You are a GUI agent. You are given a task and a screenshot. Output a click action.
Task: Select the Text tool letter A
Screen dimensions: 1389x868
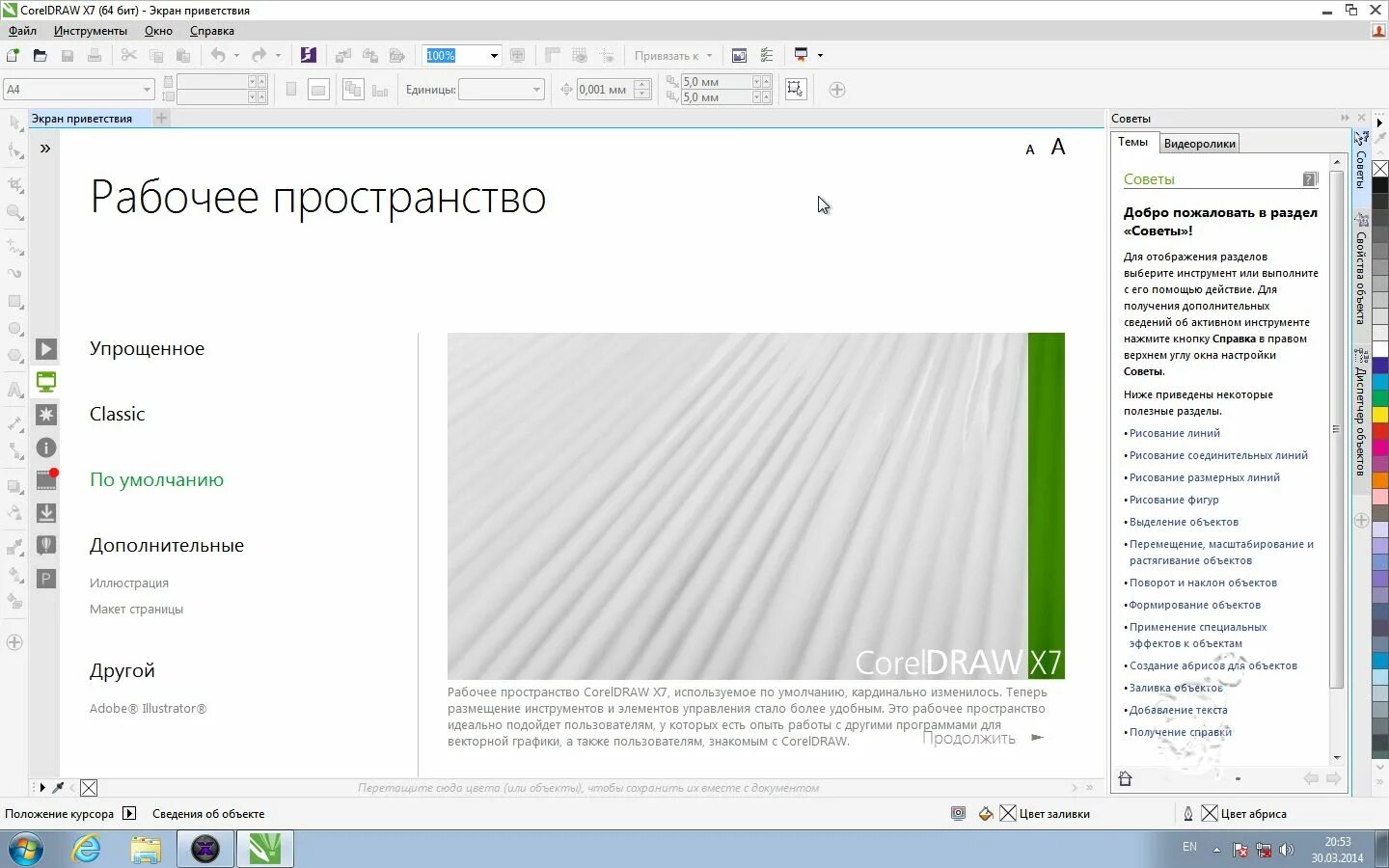pos(14,391)
